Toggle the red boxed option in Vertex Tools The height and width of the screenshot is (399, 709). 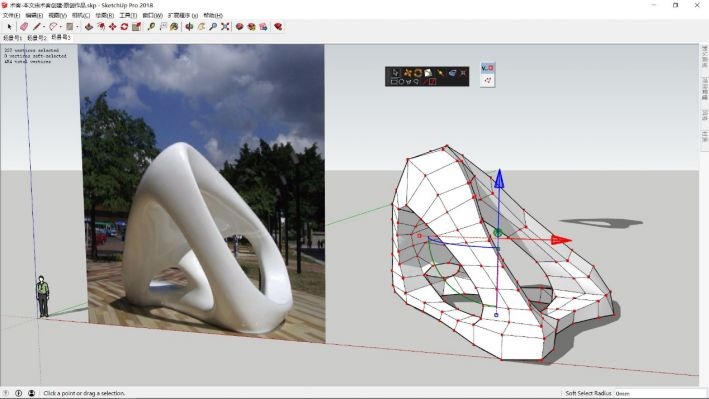433,82
